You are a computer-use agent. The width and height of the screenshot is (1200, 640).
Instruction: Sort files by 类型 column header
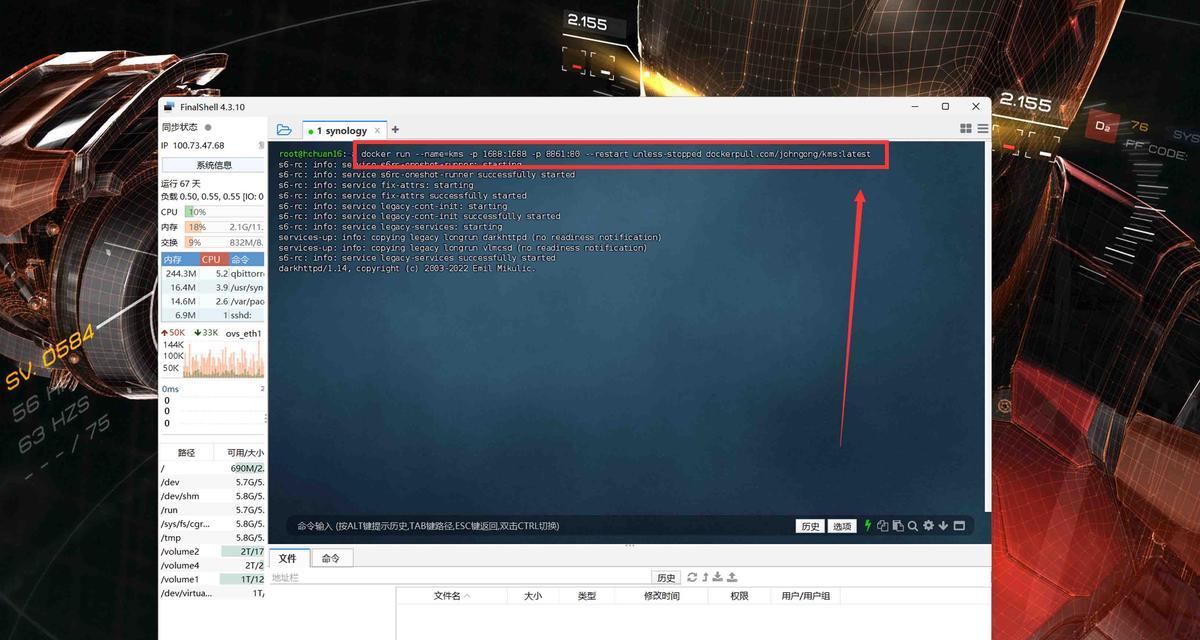pyautogui.click(x=587, y=596)
